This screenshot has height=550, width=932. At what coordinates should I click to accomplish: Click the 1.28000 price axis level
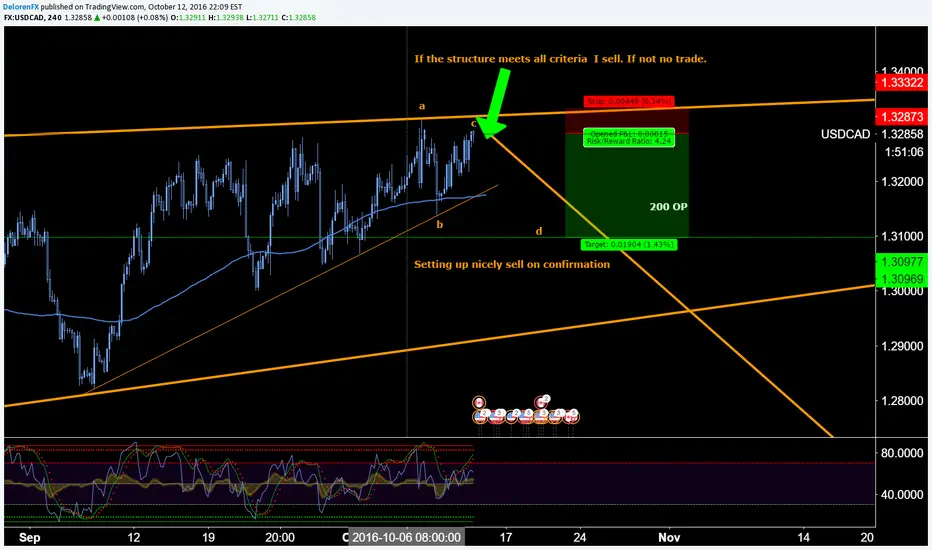click(x=902, y=401)
